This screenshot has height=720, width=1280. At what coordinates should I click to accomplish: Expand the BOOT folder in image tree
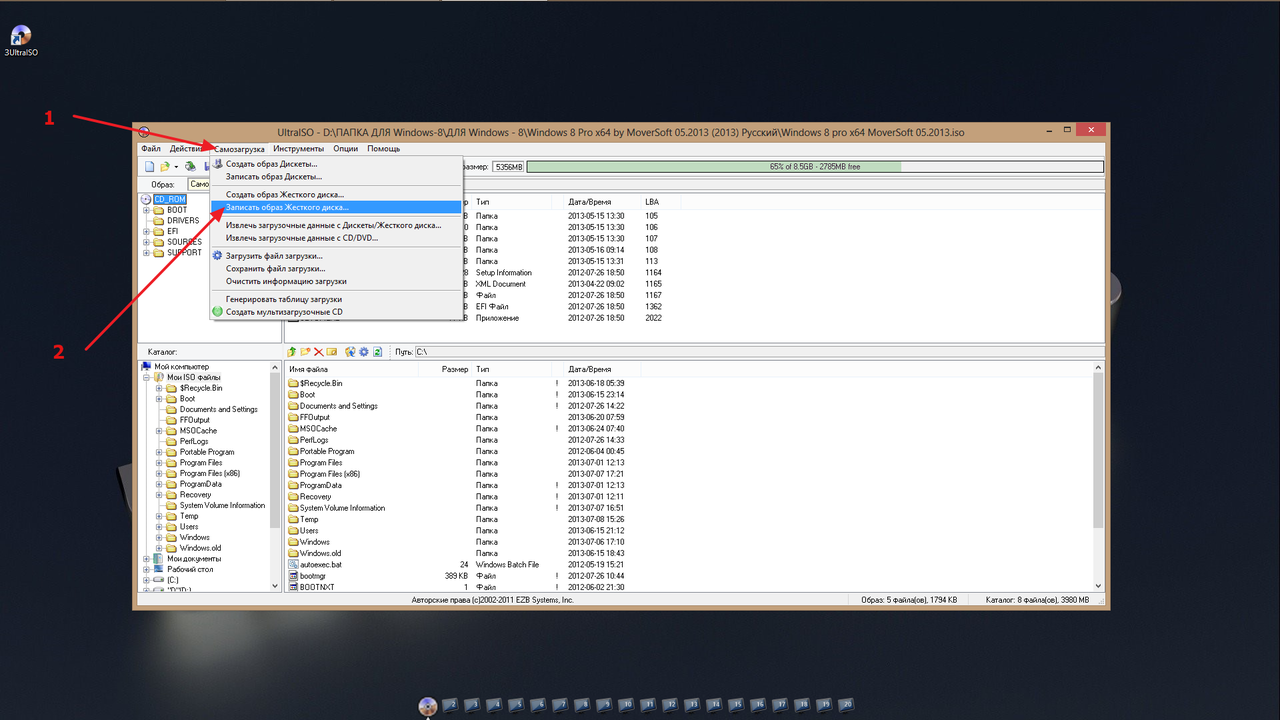click(x=147, y=210)
